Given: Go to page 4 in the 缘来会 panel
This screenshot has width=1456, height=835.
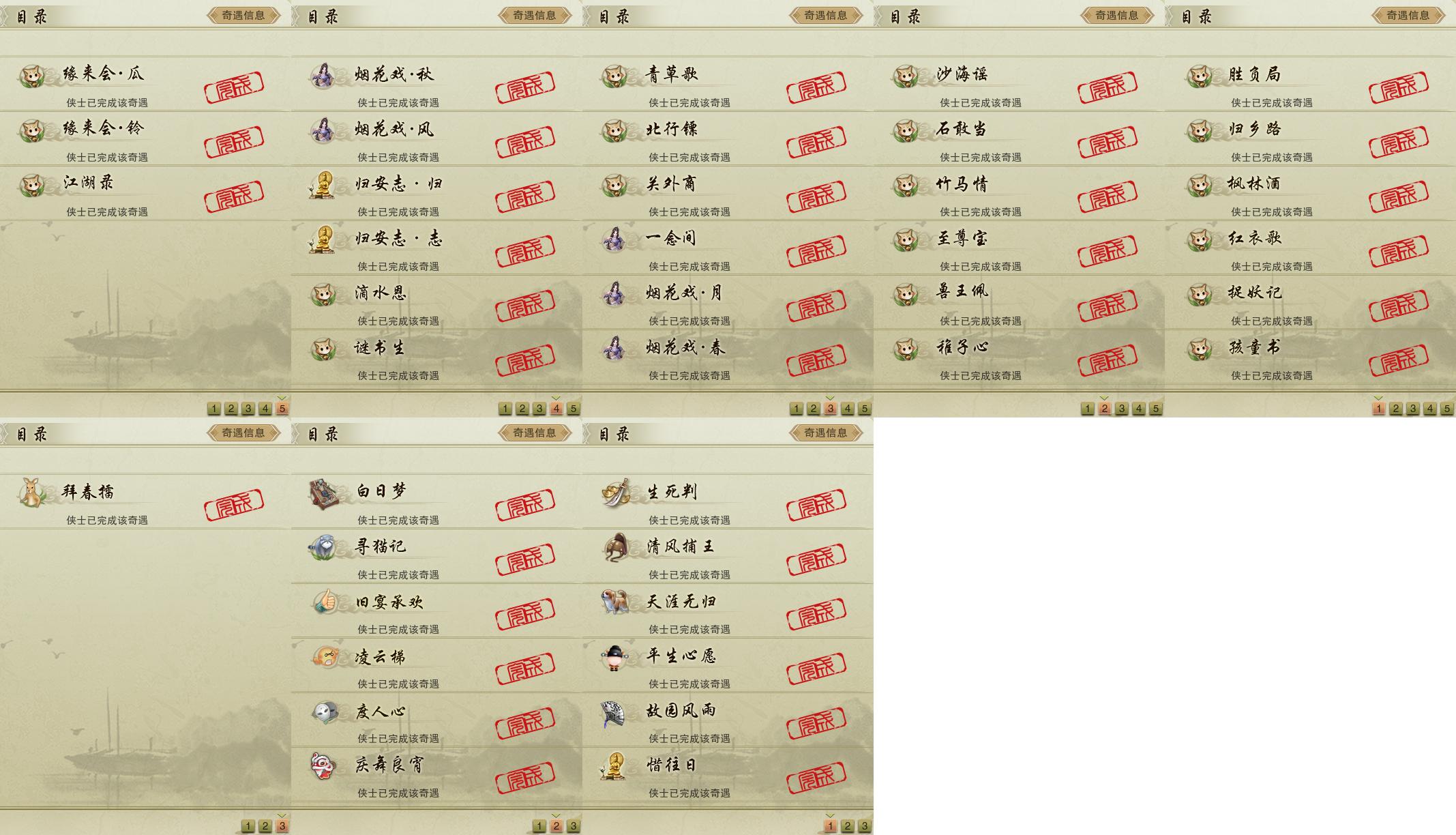Looking at the screenshot, I should (265, 409).
